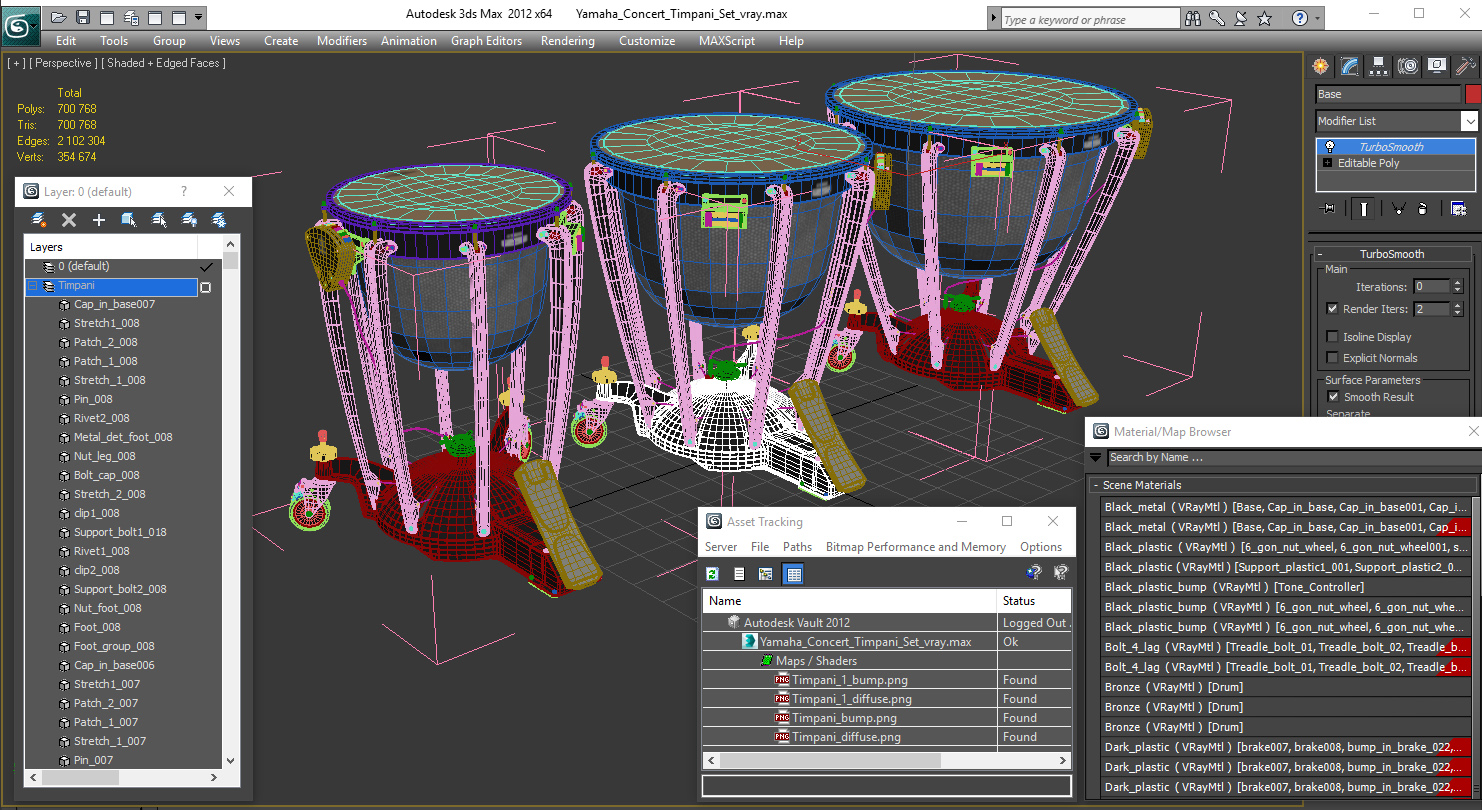Open the Customize menu

point(647,41)
